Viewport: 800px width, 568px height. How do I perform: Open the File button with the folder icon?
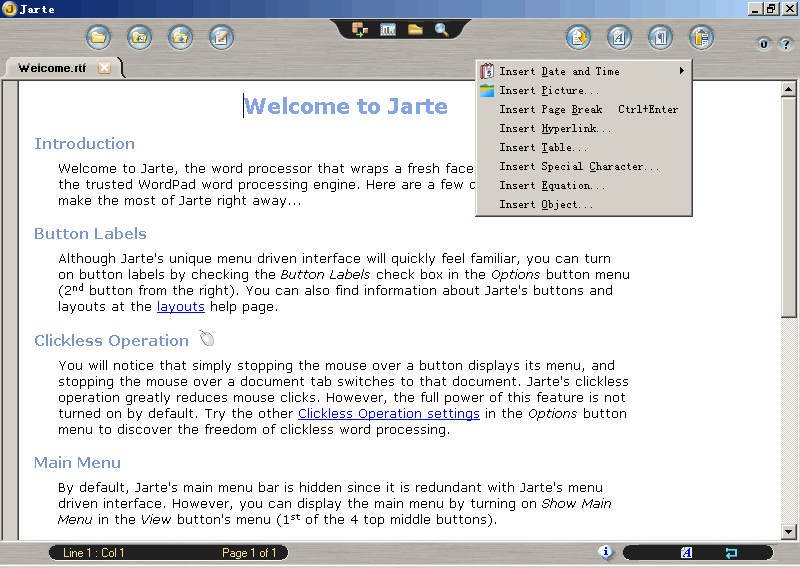click(98, 37)
